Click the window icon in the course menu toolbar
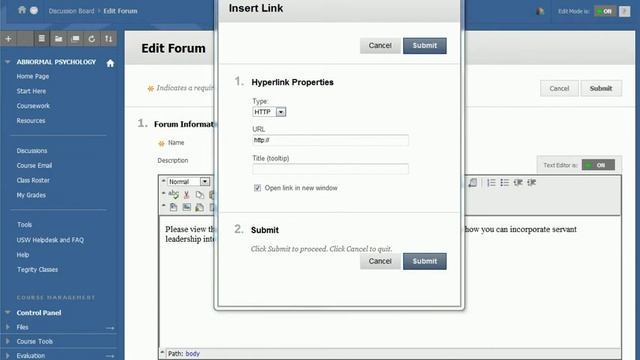Screen dimensions: 640x360 pos(75,39)
